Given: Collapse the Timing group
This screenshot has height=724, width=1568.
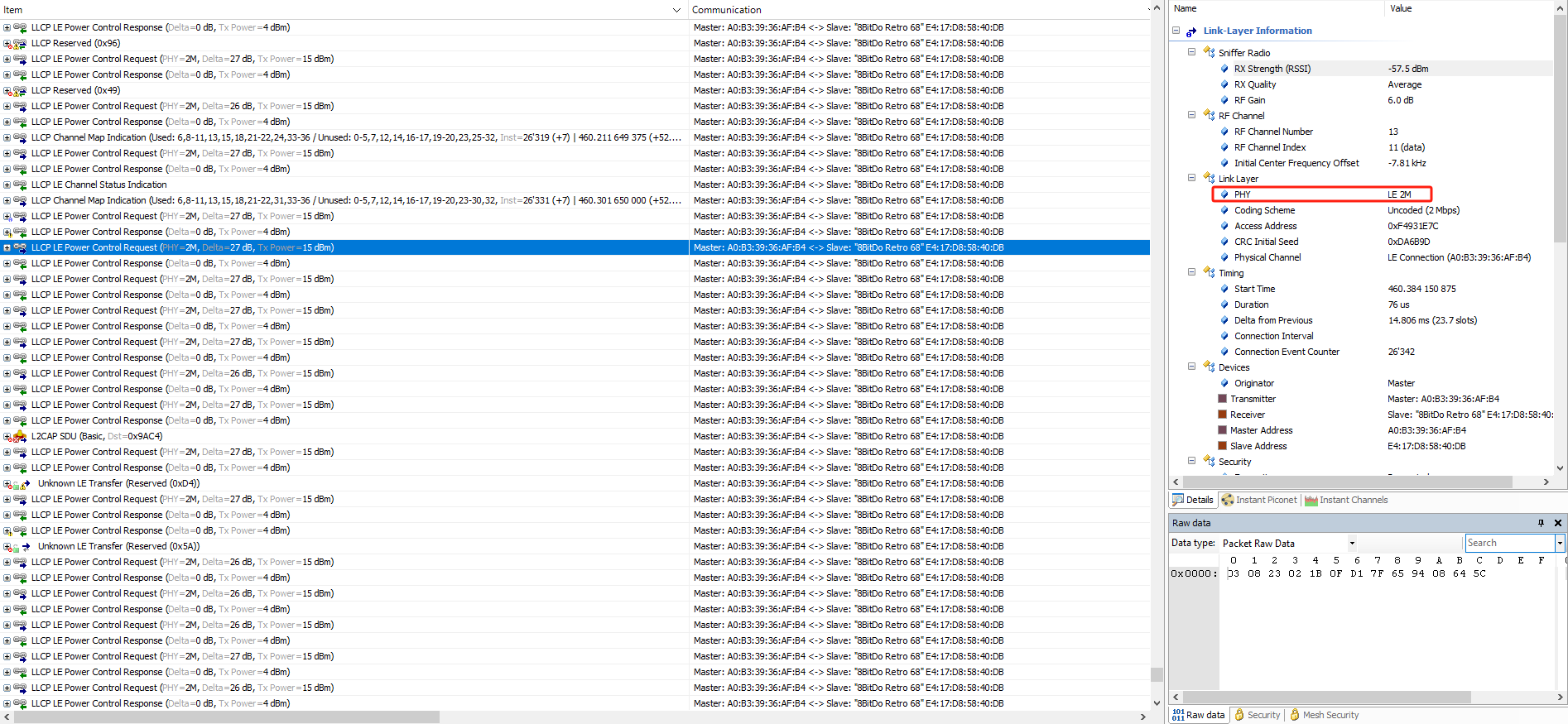Looking at the screenshot, I should 1191,271.
